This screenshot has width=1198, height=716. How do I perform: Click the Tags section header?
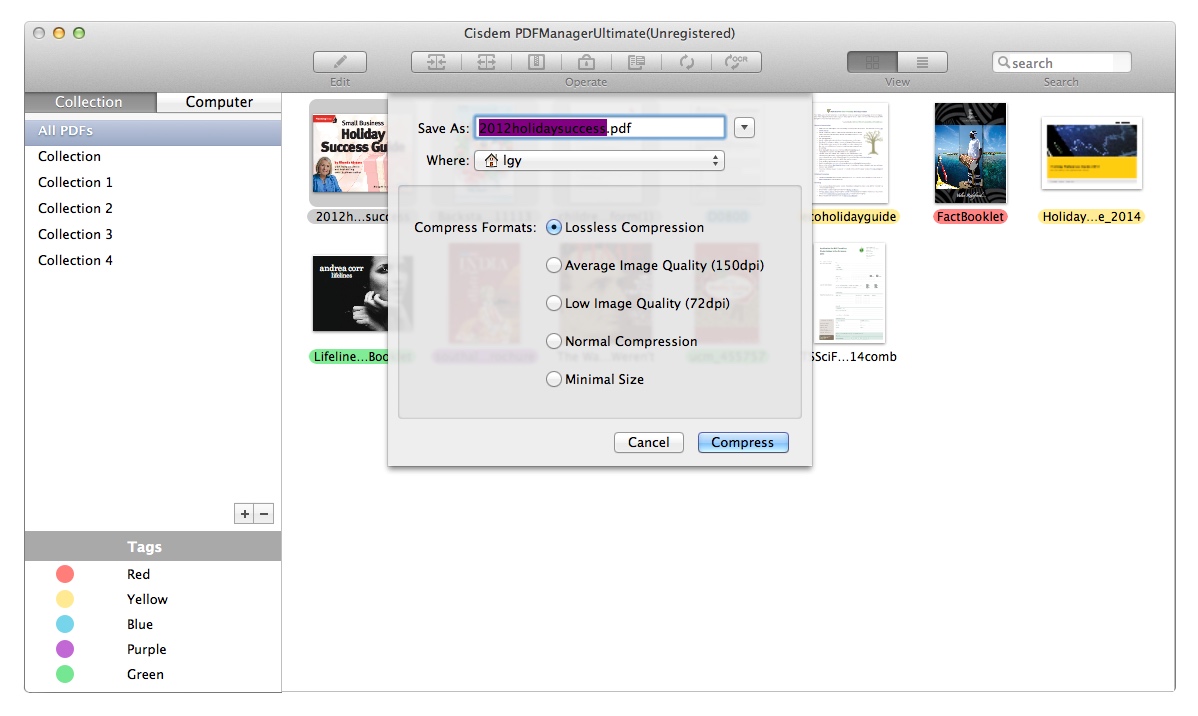(x=153, y=546)
